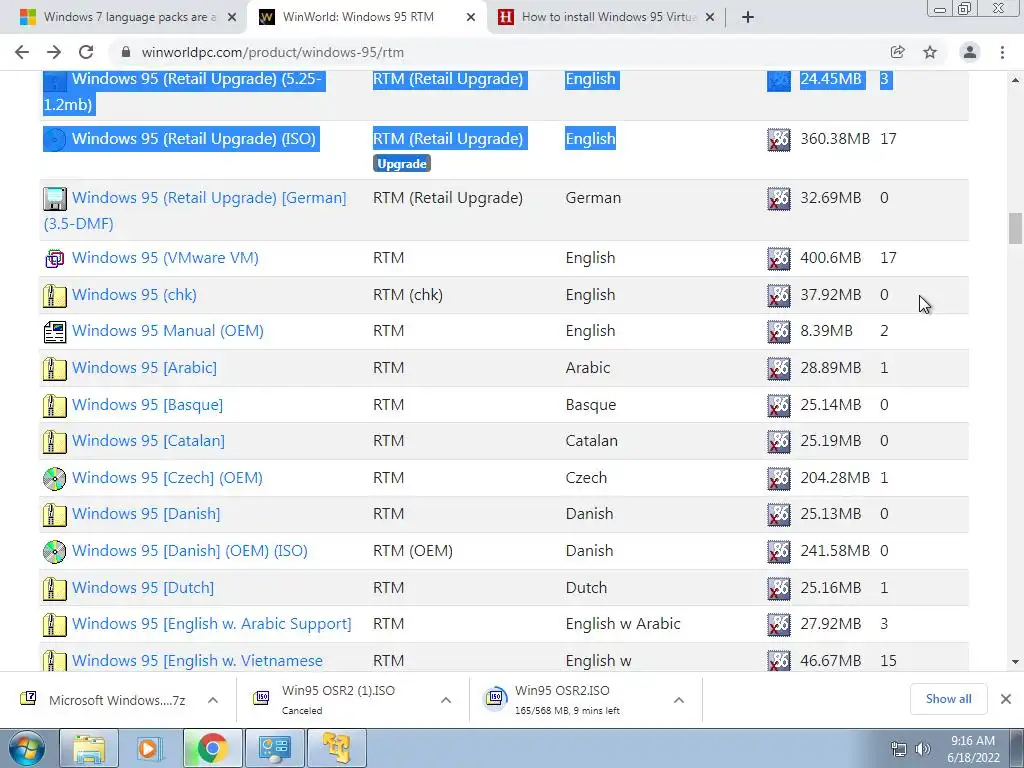The width and height of the screenshot is (1024, 768).
Task: Open Windows 95 [English w. Arabic Support] link
Action: (212, 624)
